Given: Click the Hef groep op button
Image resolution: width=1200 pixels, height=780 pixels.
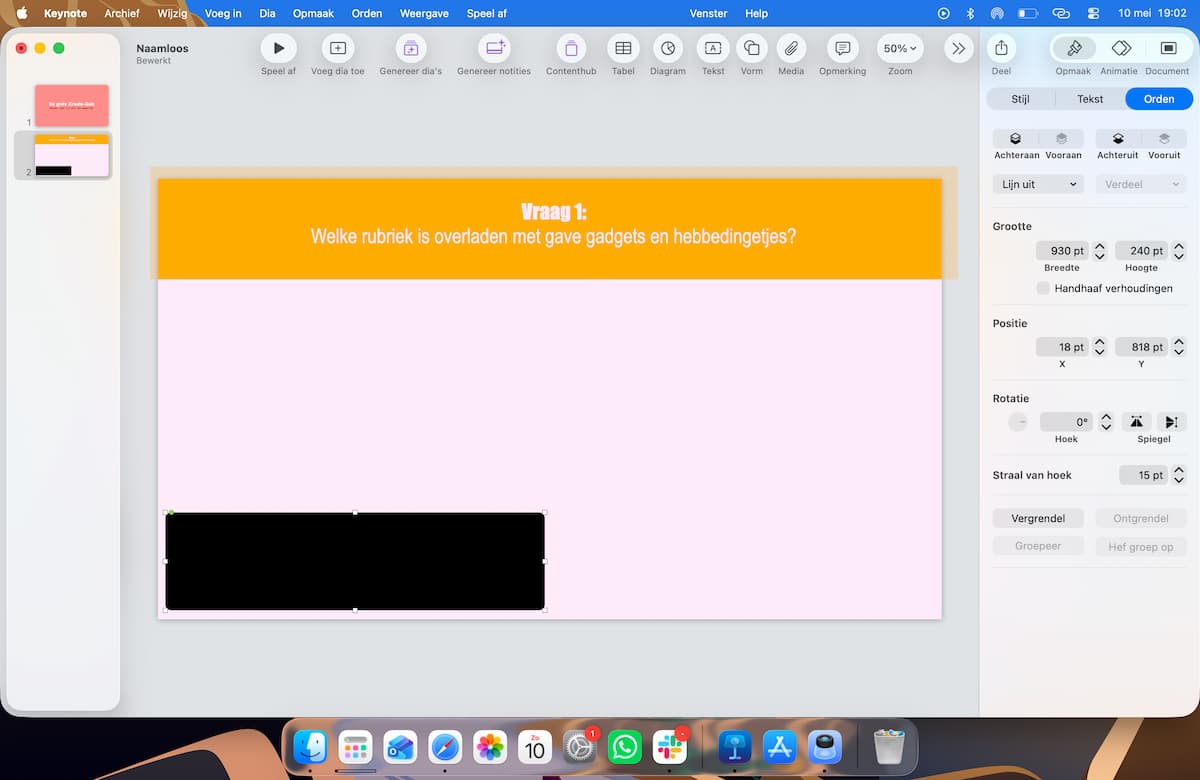Looking at the screenshot, I should click(1141, 546).
